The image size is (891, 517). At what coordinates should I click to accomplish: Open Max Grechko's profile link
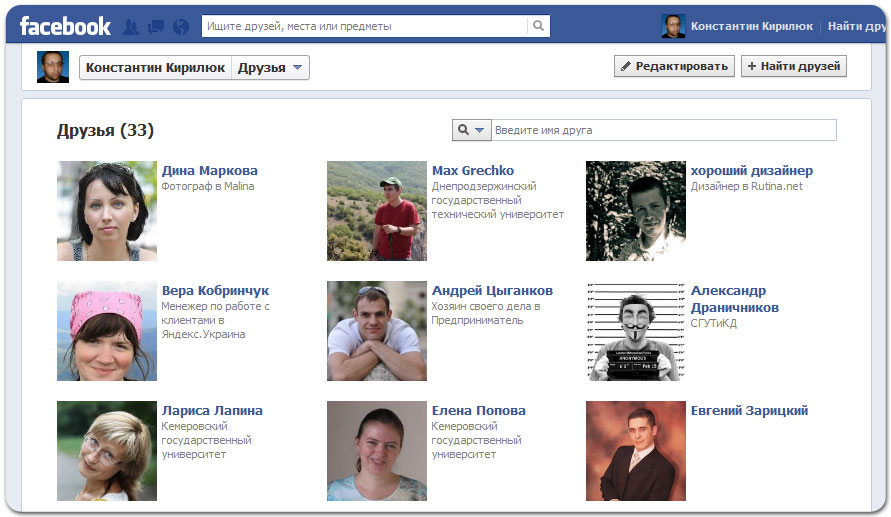(472, 170)
